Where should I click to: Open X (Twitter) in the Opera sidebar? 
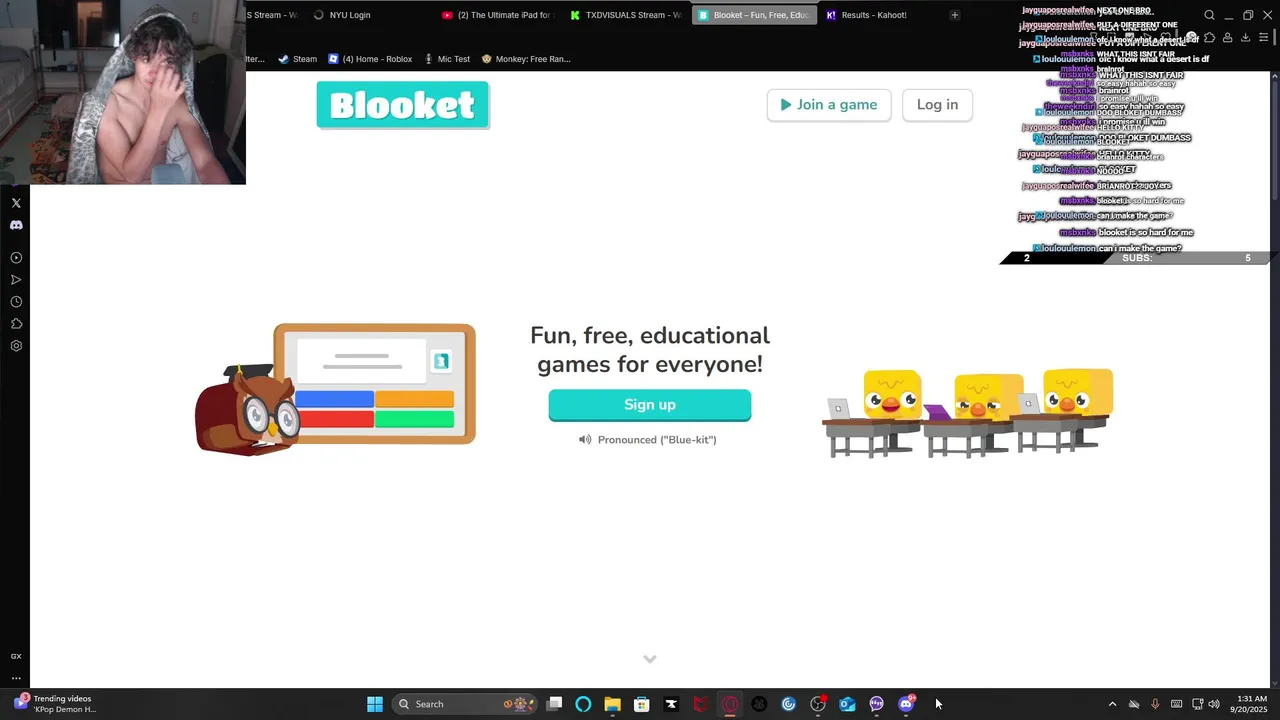coord(16,203)
